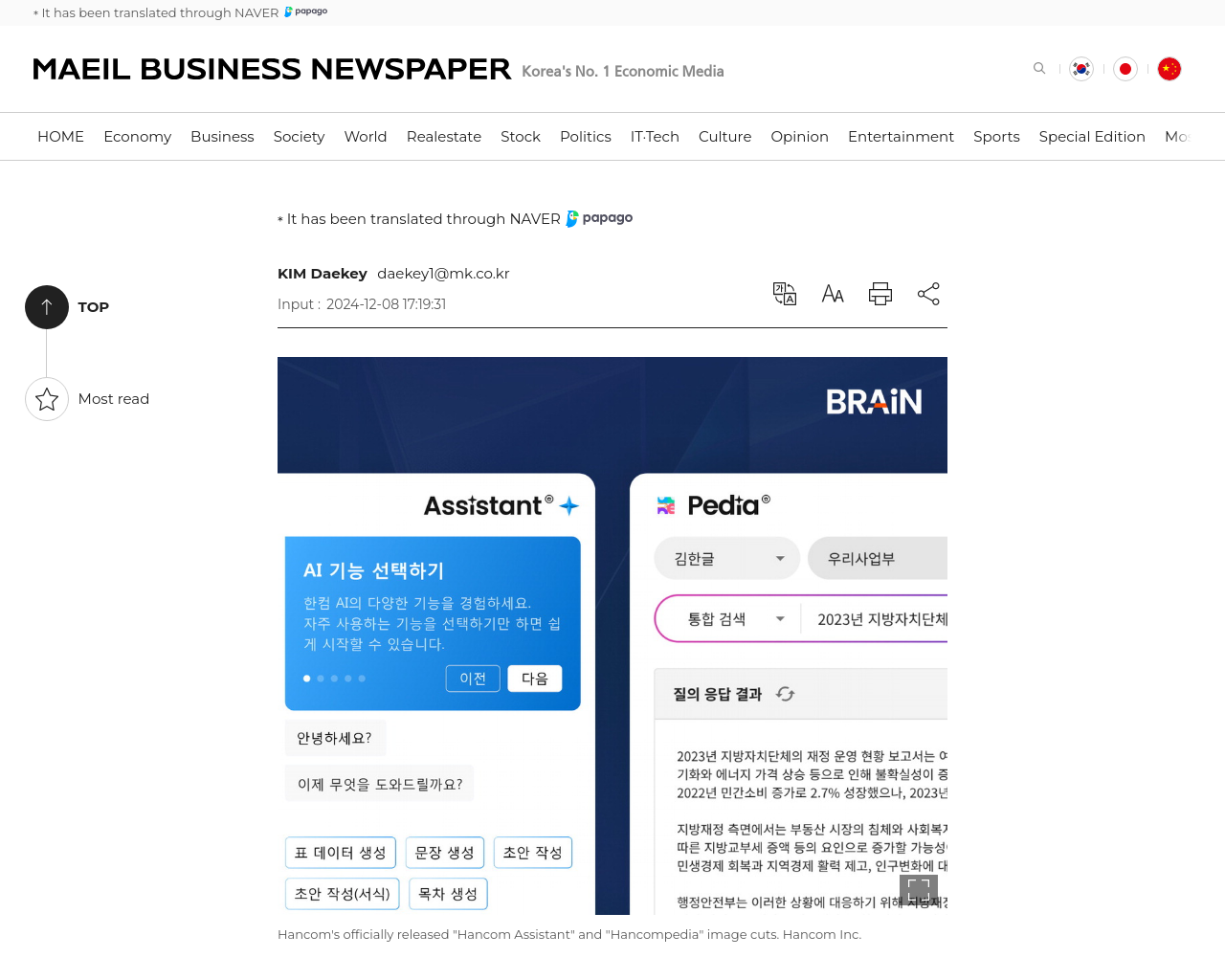Click "Korea's No. 1 Economic Media" tagline
This screenshot has height=980, width=1225.
(x=623, y=72)
